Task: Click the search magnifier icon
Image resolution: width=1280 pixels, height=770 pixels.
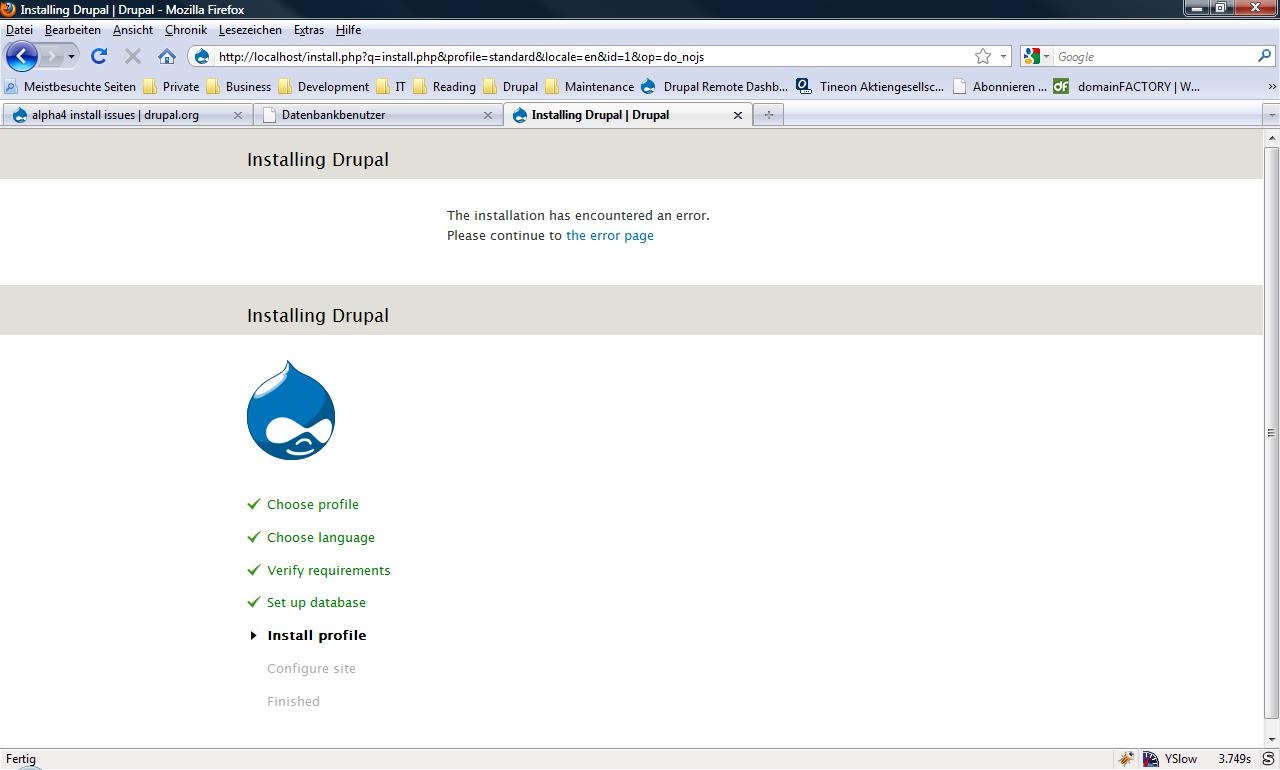Action: click(x=1265, y=57)
